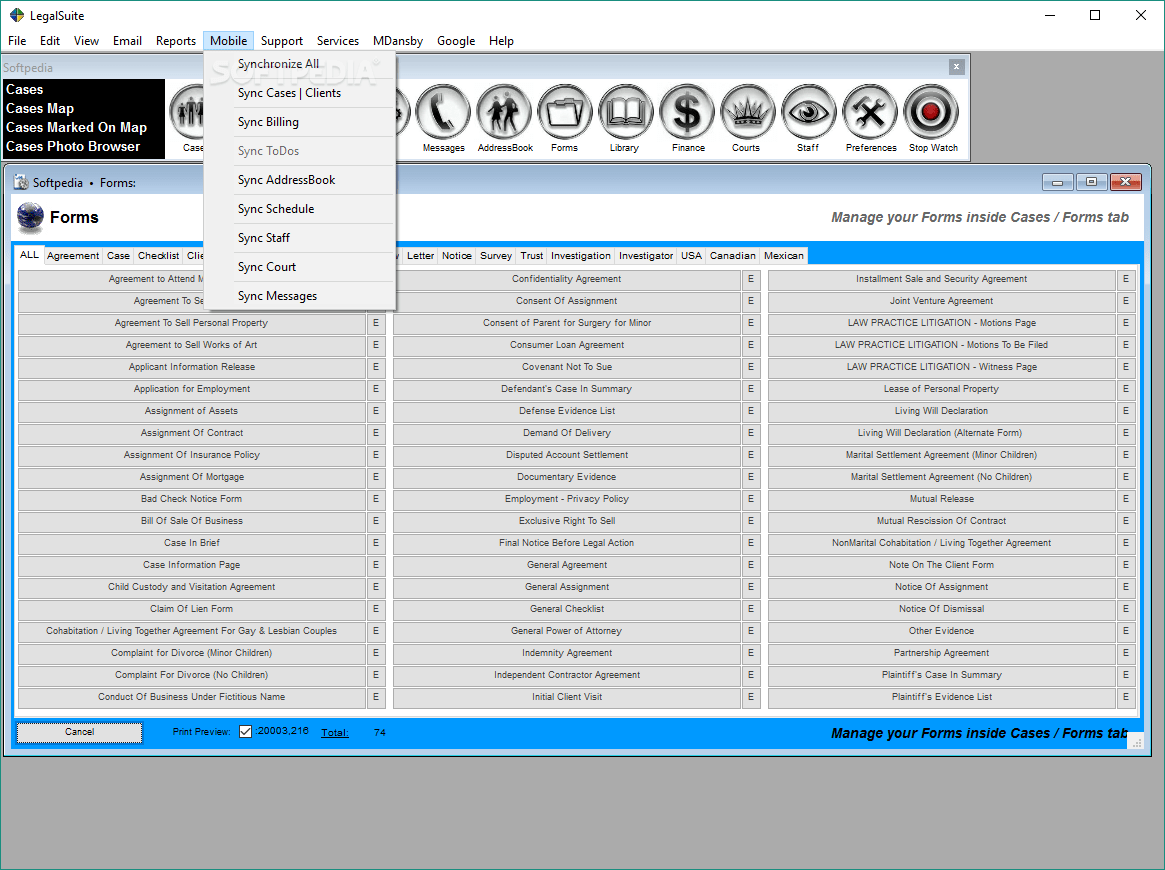Viewport: 1165px width, 870px height.
Task: Uncheck the Print Preview checkbox
Action: [x=245, y=732]
